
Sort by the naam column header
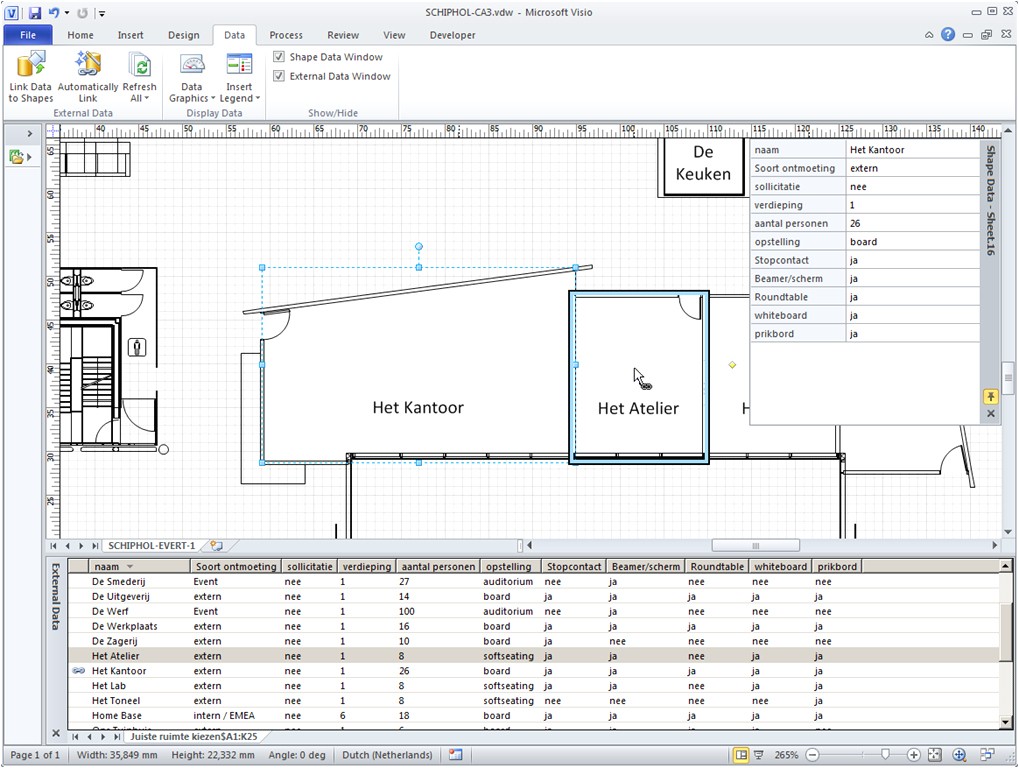(x=106, y=566)
